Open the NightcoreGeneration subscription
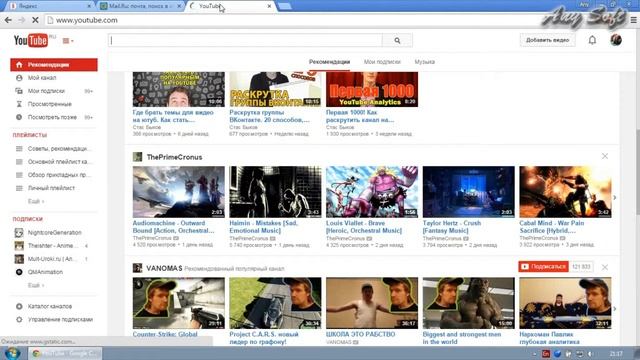The height and width of the screenshot is (360, 640). 54,233
